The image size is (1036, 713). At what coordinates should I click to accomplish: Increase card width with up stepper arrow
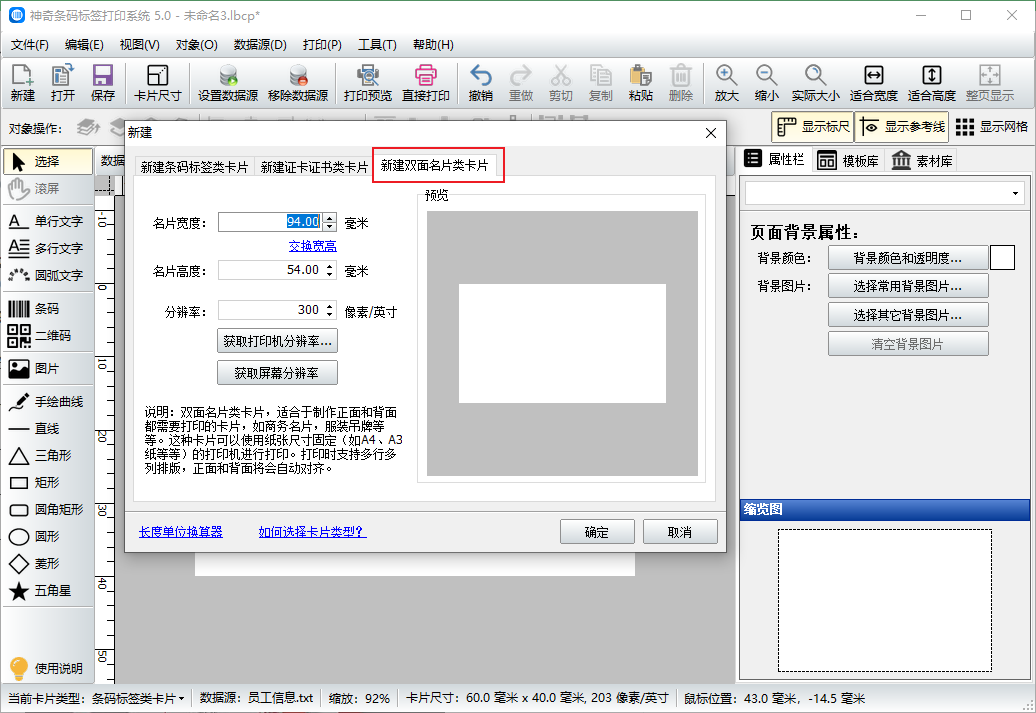(330, 217)
